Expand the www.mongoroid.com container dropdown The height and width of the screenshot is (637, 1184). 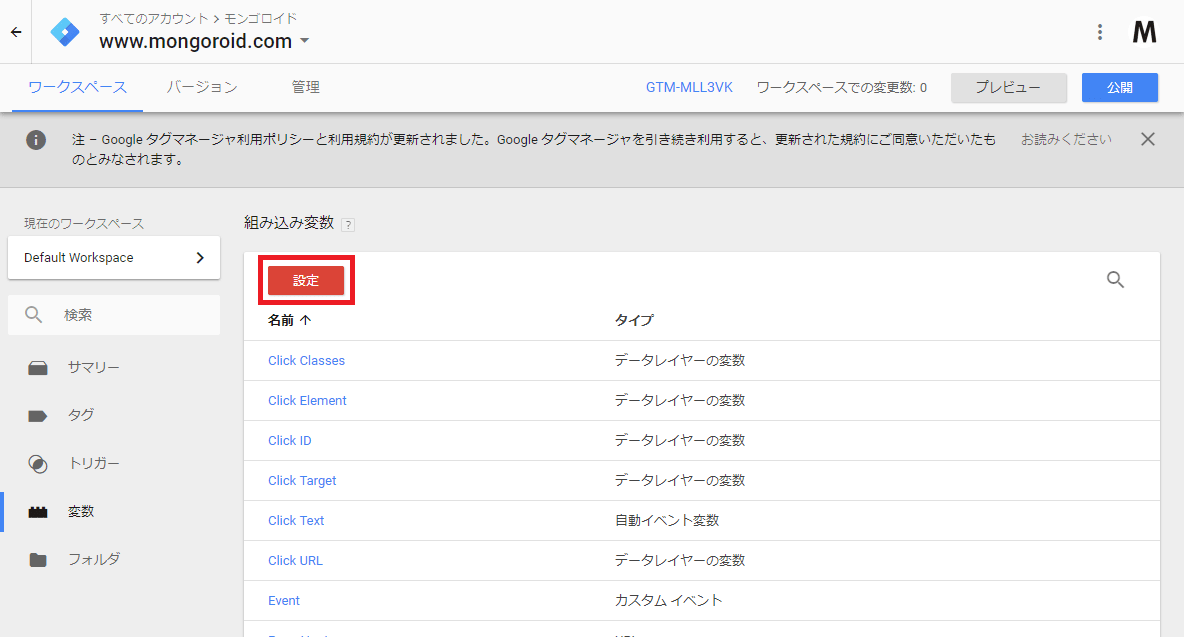coord(304,41)
